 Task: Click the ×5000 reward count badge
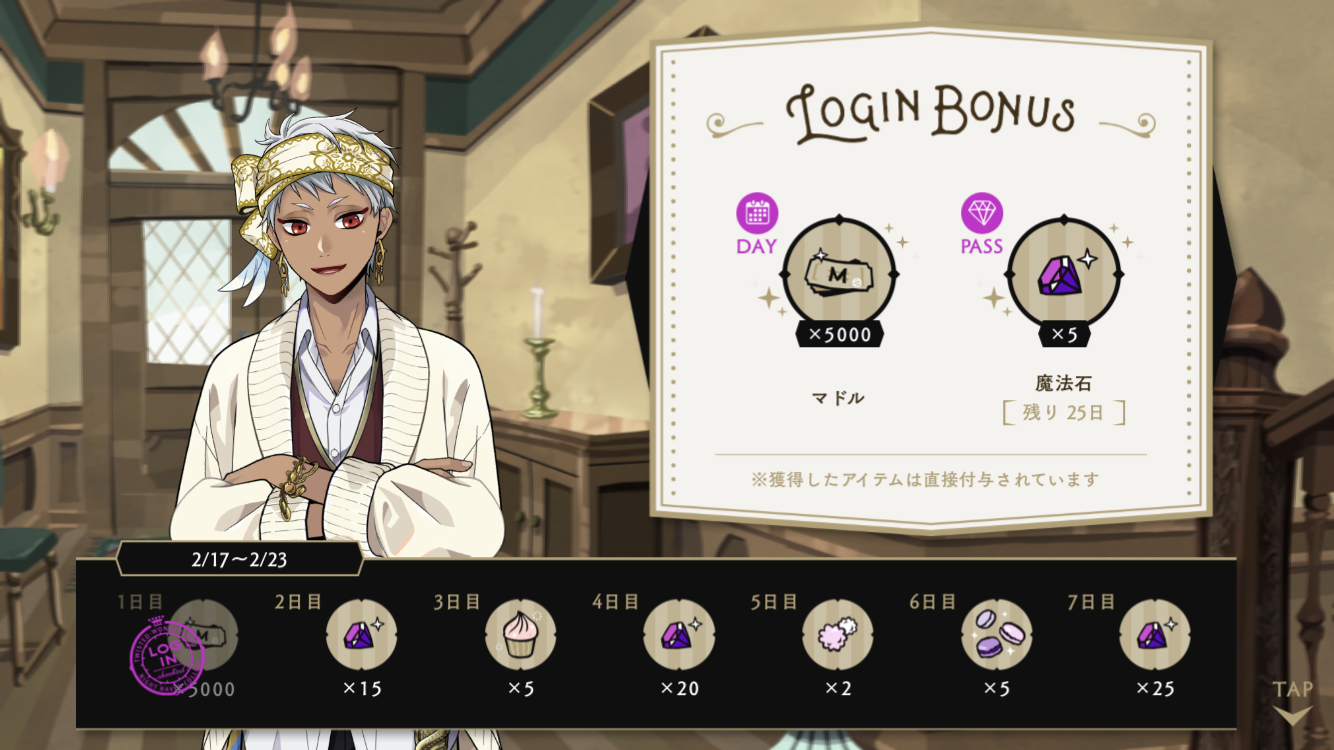[x=839, y=334]
